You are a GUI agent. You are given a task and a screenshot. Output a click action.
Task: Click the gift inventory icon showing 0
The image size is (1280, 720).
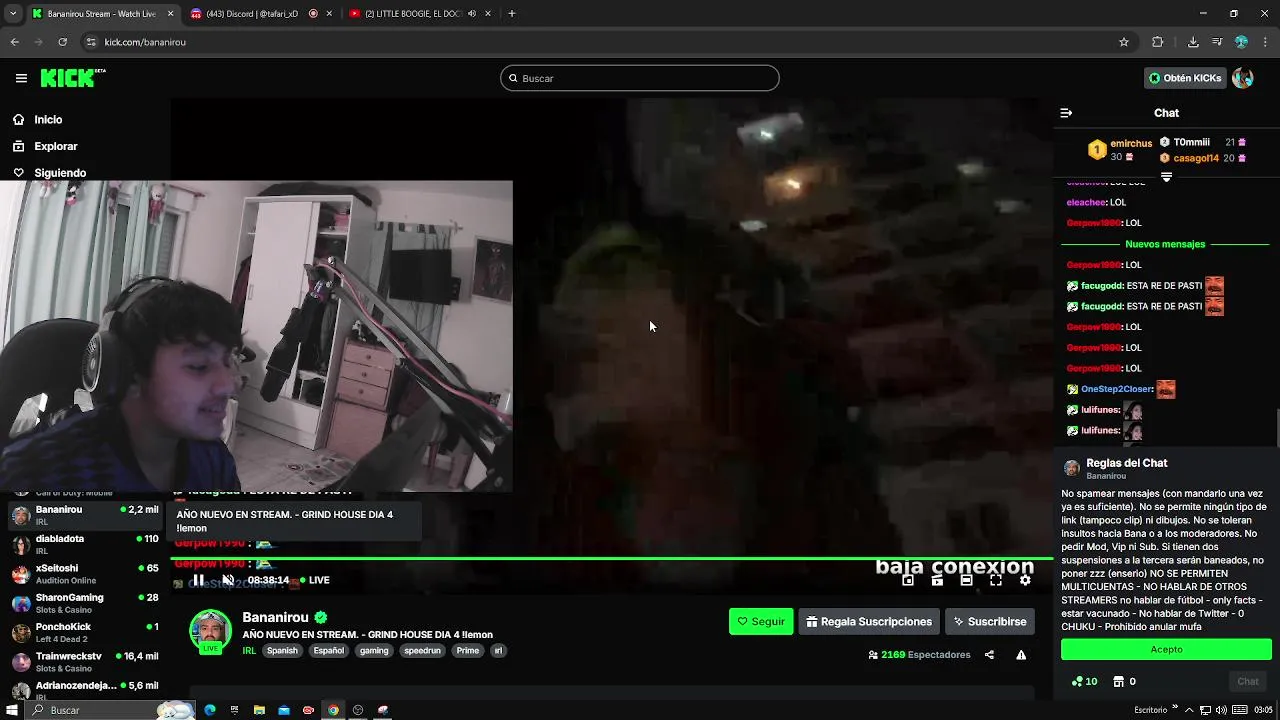[x=1124, y=681]
